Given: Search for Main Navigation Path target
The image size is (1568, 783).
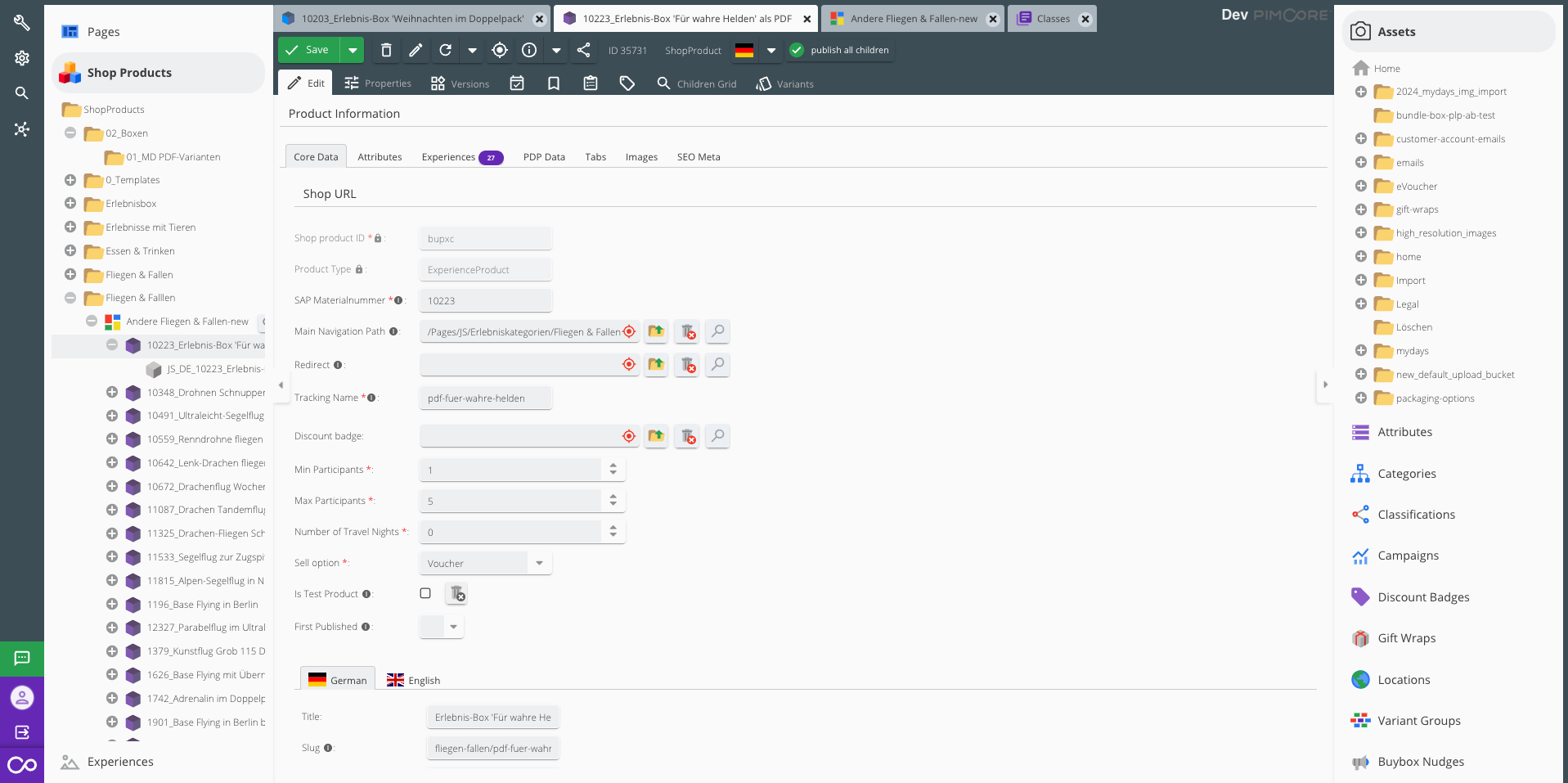Looking at the screenshot, I should pyautogui.click(x=717, y=331).
